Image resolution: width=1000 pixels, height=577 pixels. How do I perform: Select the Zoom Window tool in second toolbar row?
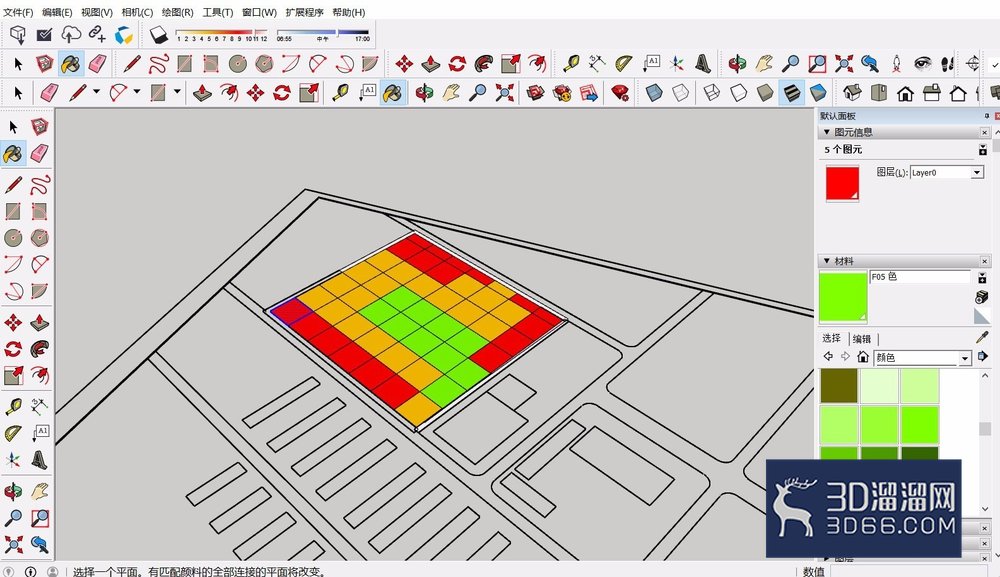pos(817,64)
